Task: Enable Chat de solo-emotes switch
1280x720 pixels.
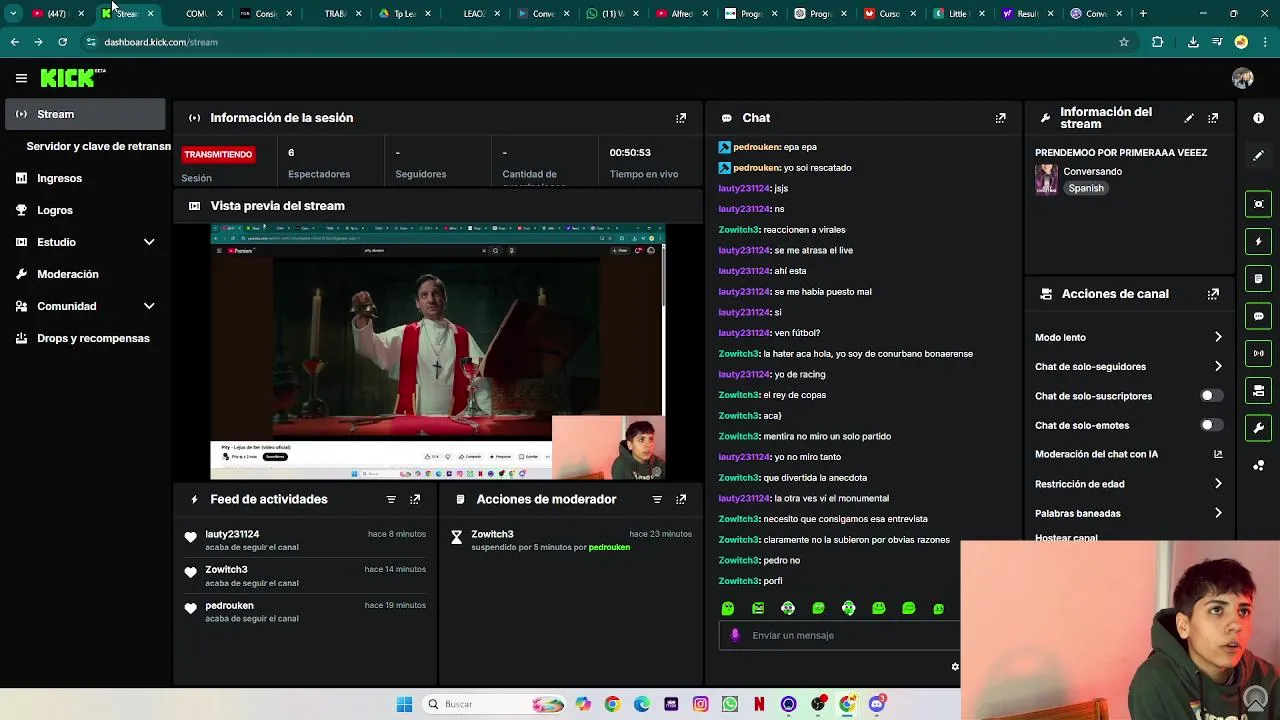Action: point(1211,425)
